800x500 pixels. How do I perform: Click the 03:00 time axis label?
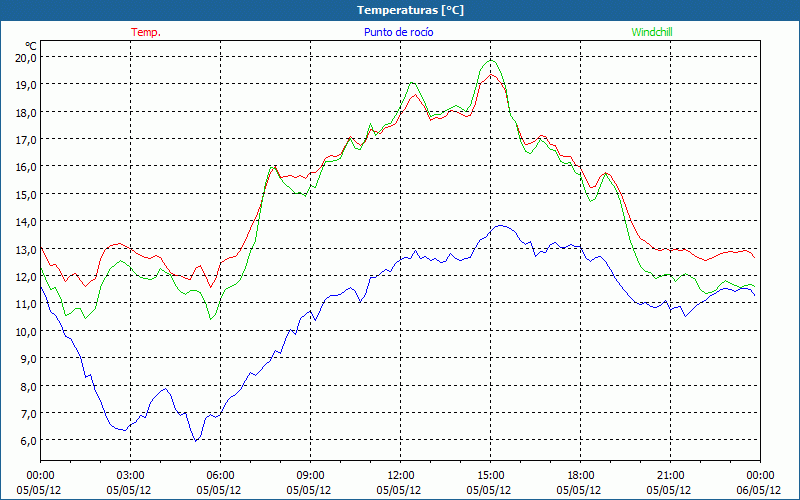point(131,476)
